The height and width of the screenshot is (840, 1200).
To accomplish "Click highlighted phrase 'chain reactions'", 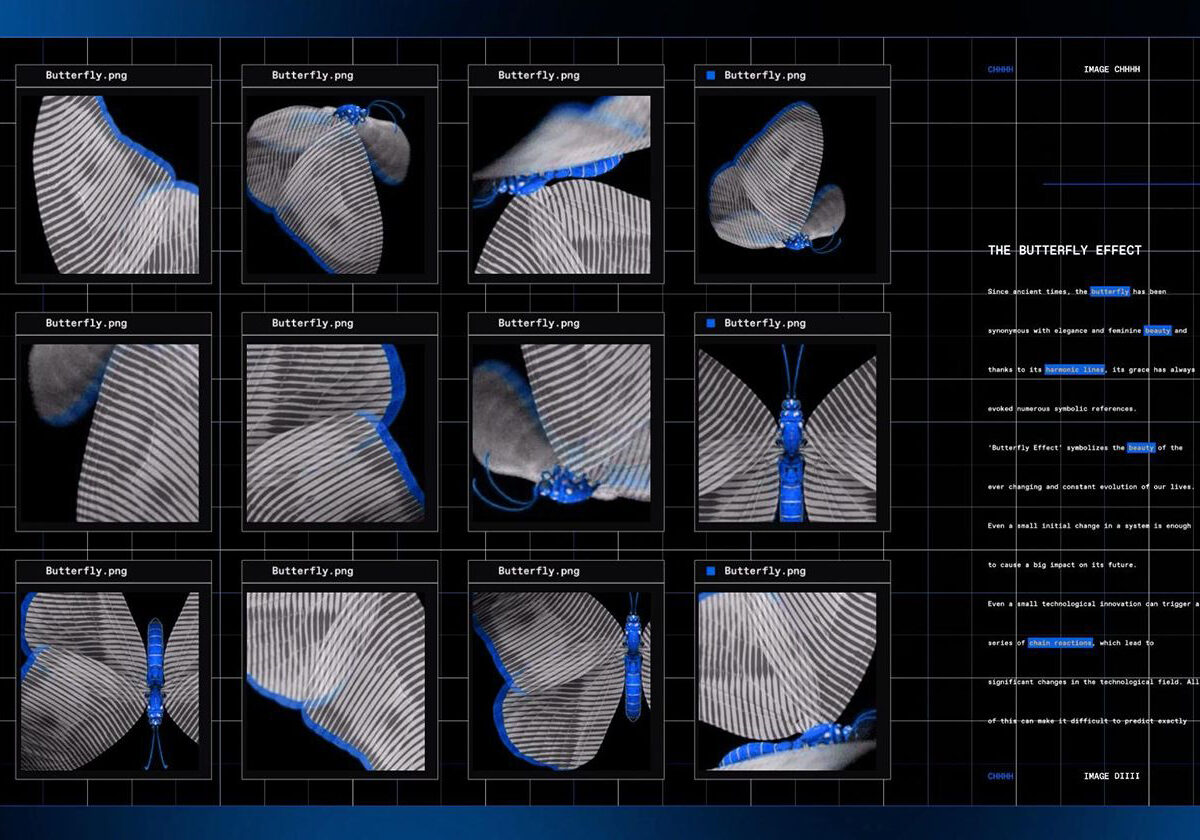I will [1060, 643].
